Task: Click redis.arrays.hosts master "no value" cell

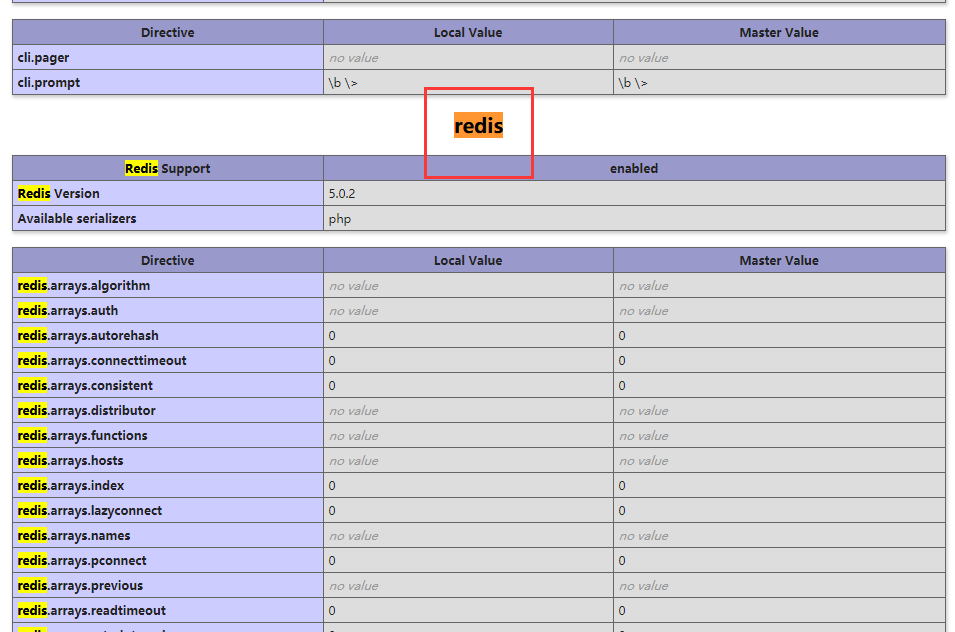Action: point(779,460)
